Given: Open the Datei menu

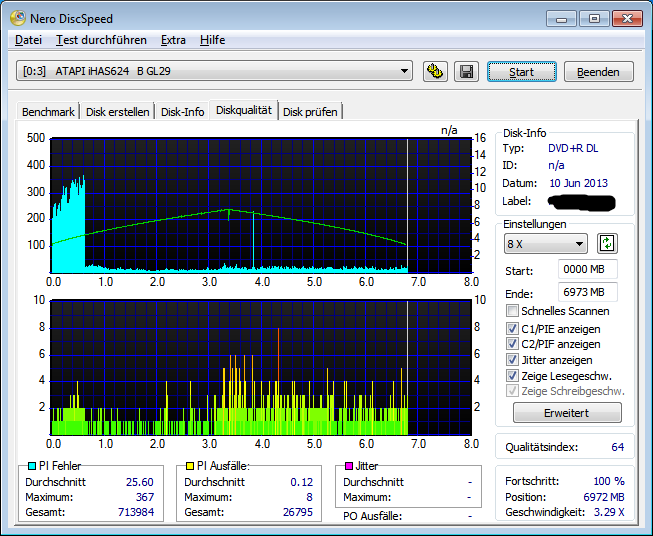Looking at the screenshot, I should pyautogui.click(x=28, y=40).
